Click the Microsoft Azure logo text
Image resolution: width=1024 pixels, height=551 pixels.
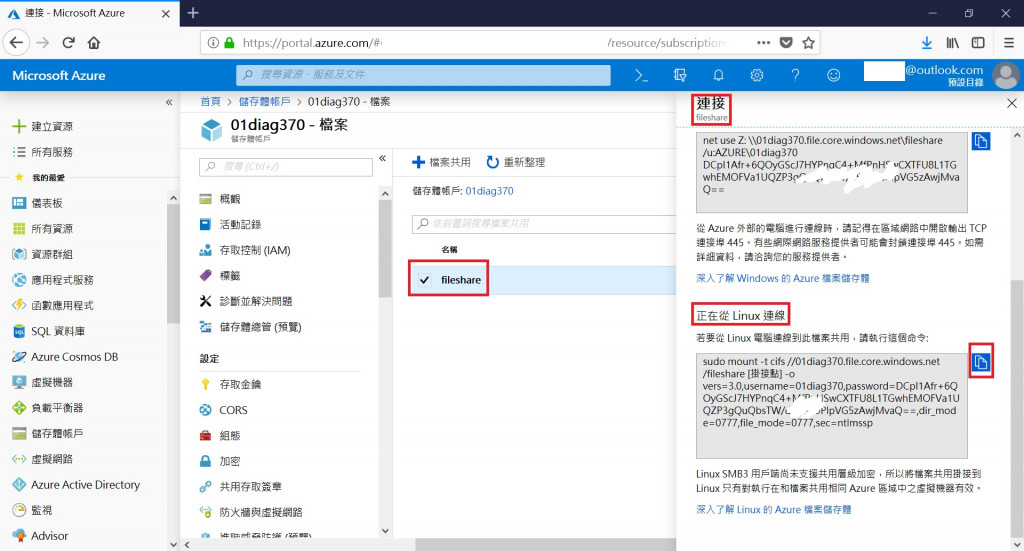[x=59, y=75]
